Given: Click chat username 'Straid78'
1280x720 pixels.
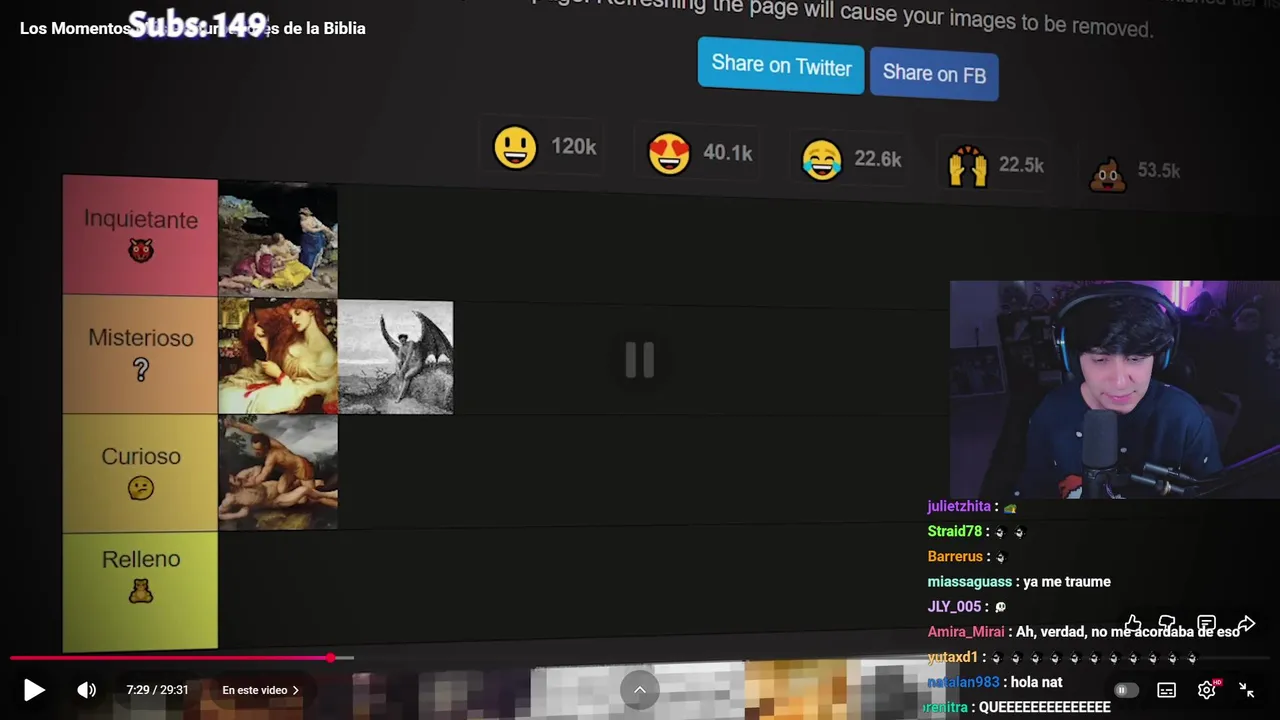Looking at the screenshot, I should click(955, 531).
